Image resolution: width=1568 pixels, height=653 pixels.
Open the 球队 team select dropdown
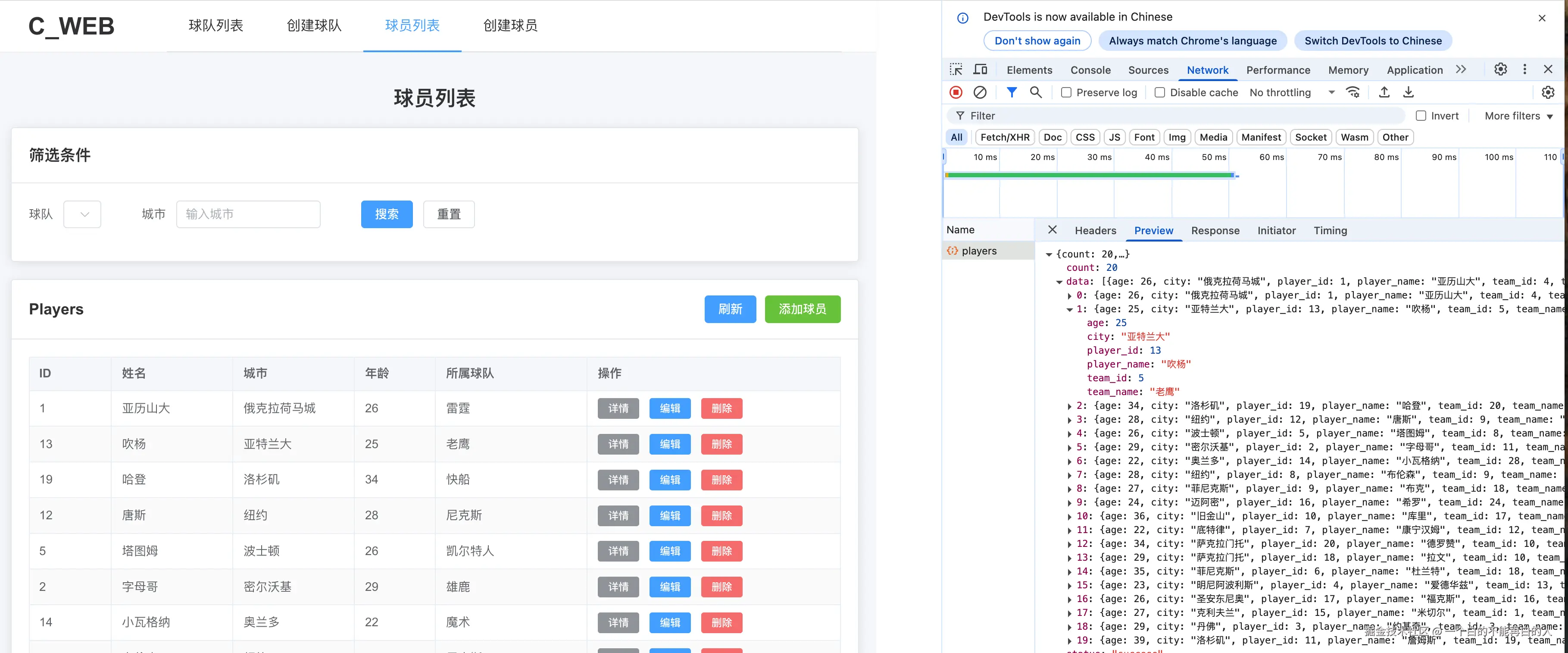point(82,214)
